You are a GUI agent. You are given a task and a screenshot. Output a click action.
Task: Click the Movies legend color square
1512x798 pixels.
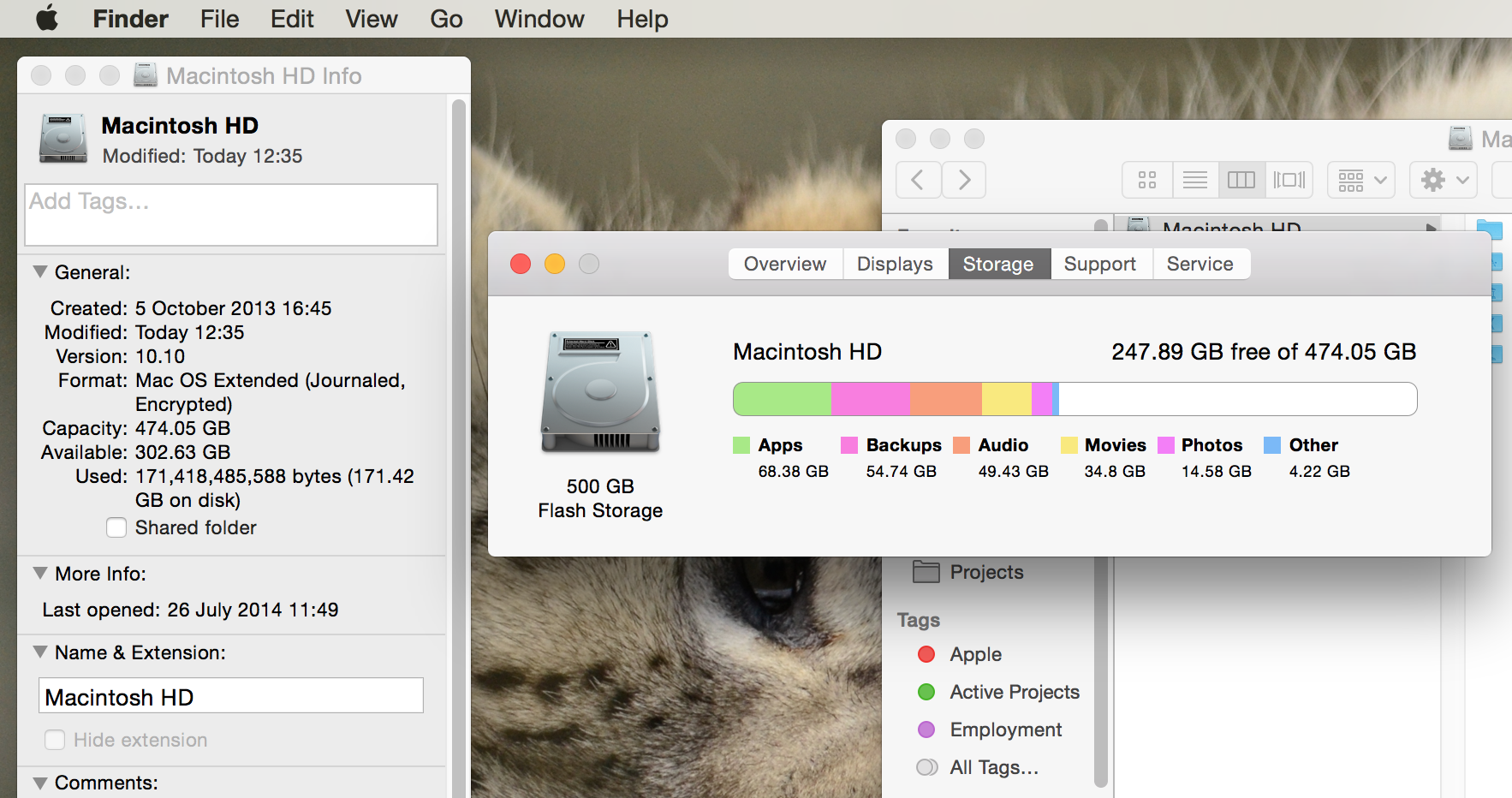1069,445
